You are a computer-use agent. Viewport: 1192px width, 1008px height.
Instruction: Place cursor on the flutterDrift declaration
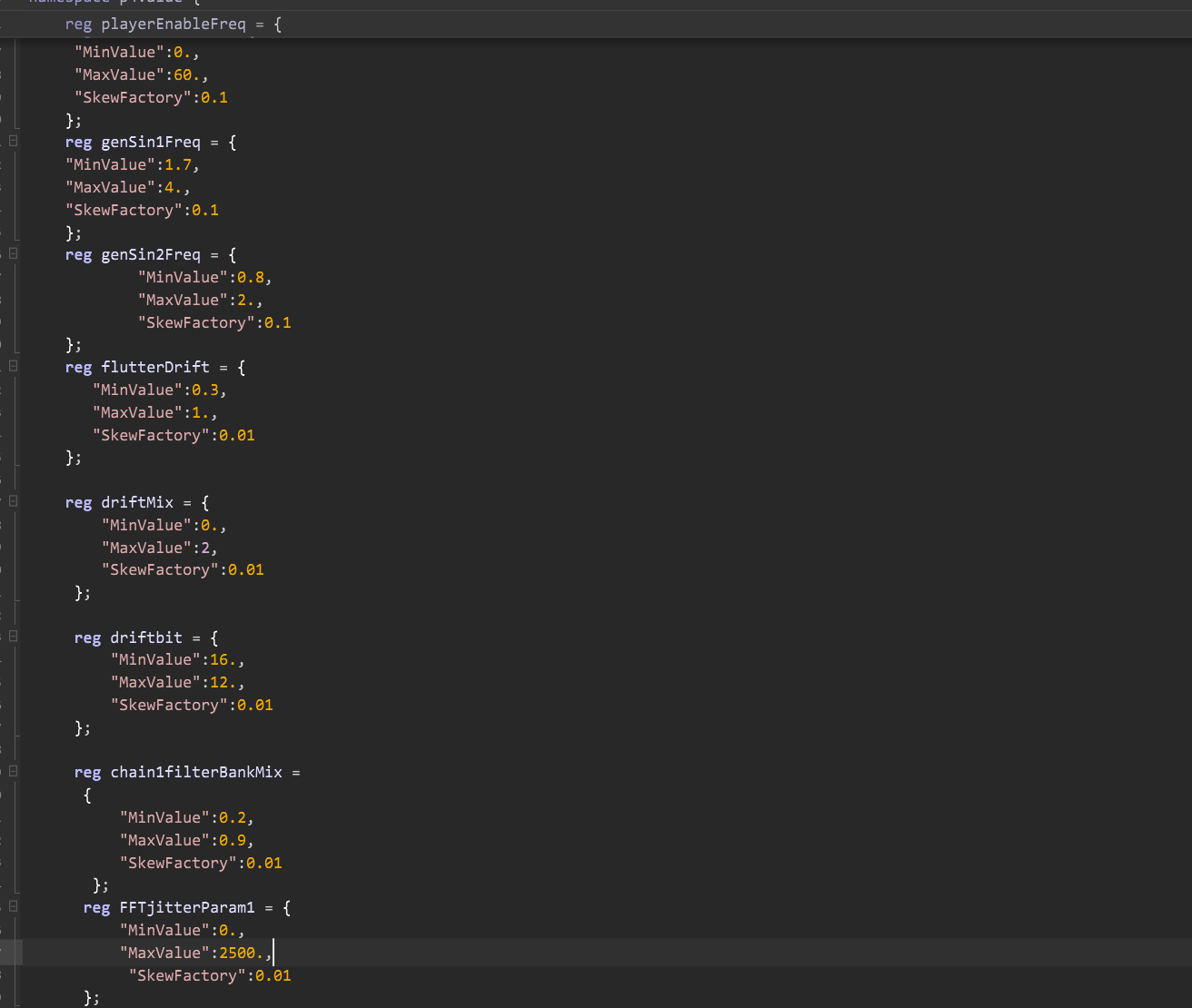coord(155,367)
